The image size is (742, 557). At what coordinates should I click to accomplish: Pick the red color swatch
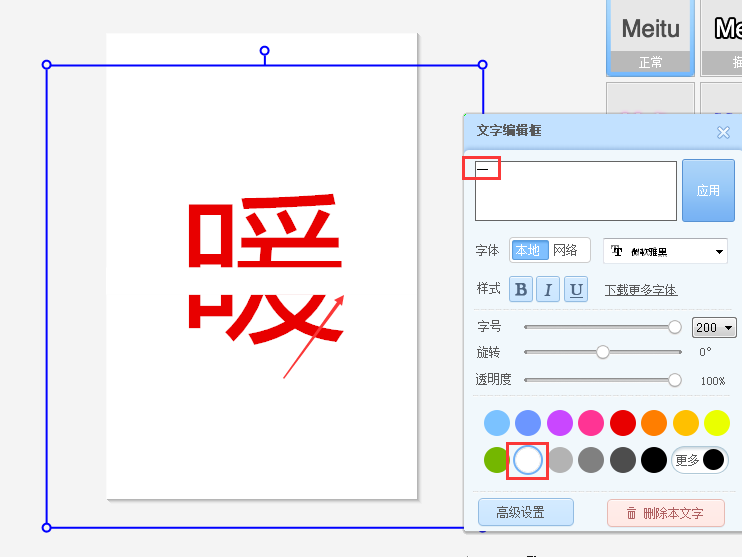coord(623,423)
